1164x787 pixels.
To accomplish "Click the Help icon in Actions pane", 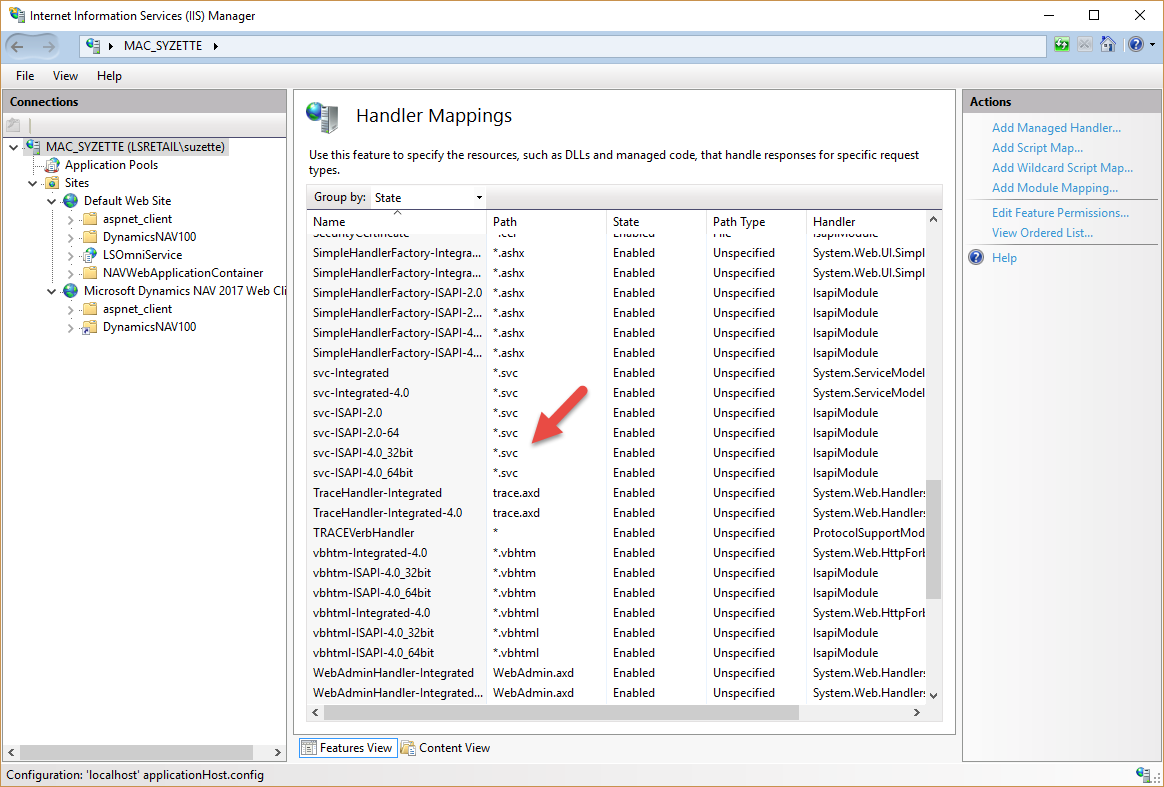I will 977,258.
